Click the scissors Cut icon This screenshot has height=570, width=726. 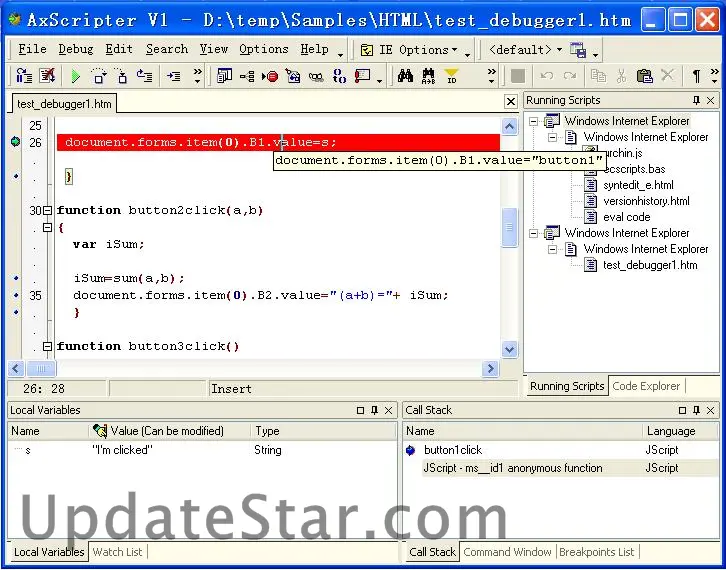(x=621, y=76)
